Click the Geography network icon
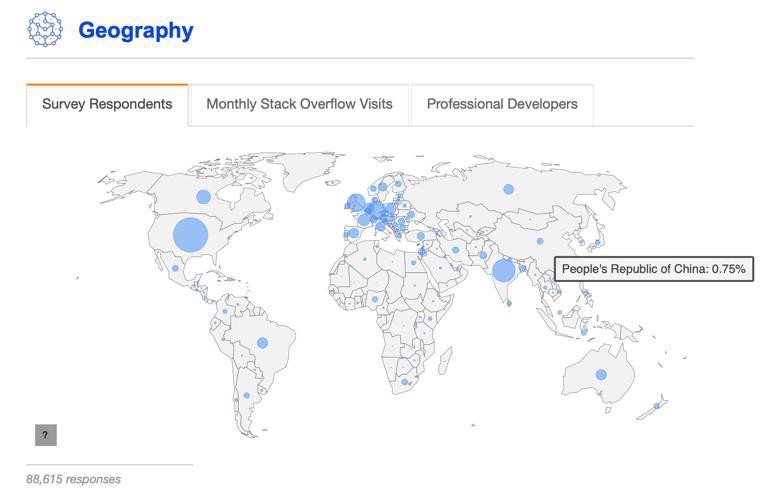The width and height of the screenshot is (765, 497). click(45, 30)
